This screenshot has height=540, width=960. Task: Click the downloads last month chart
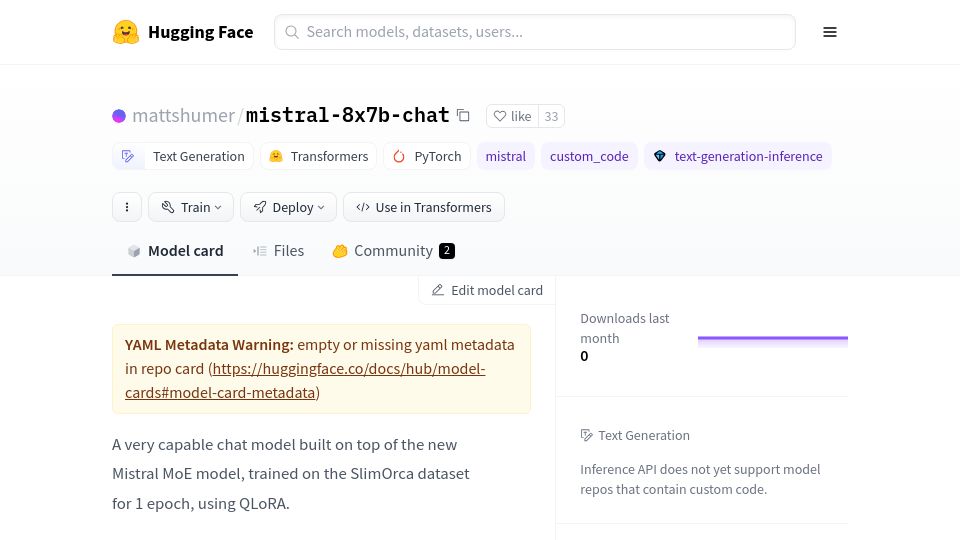pos(773,341)
